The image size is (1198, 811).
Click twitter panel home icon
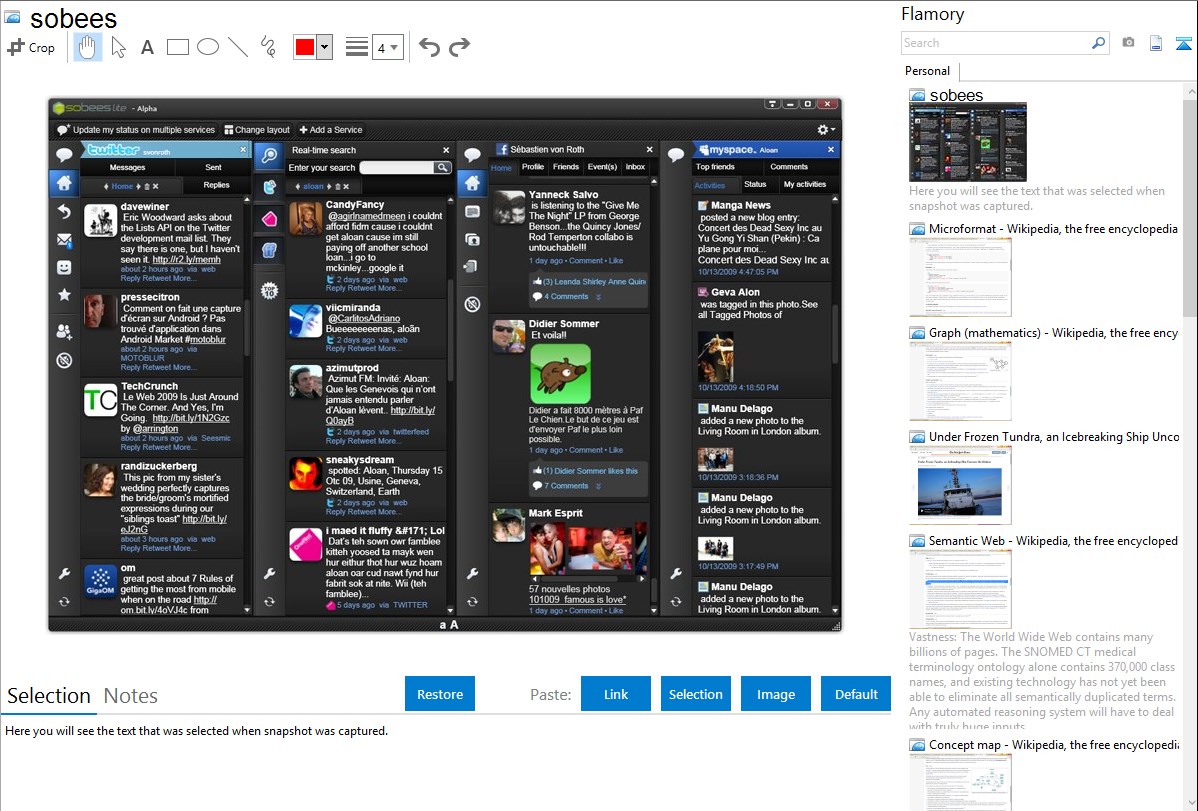click(64, 183)
